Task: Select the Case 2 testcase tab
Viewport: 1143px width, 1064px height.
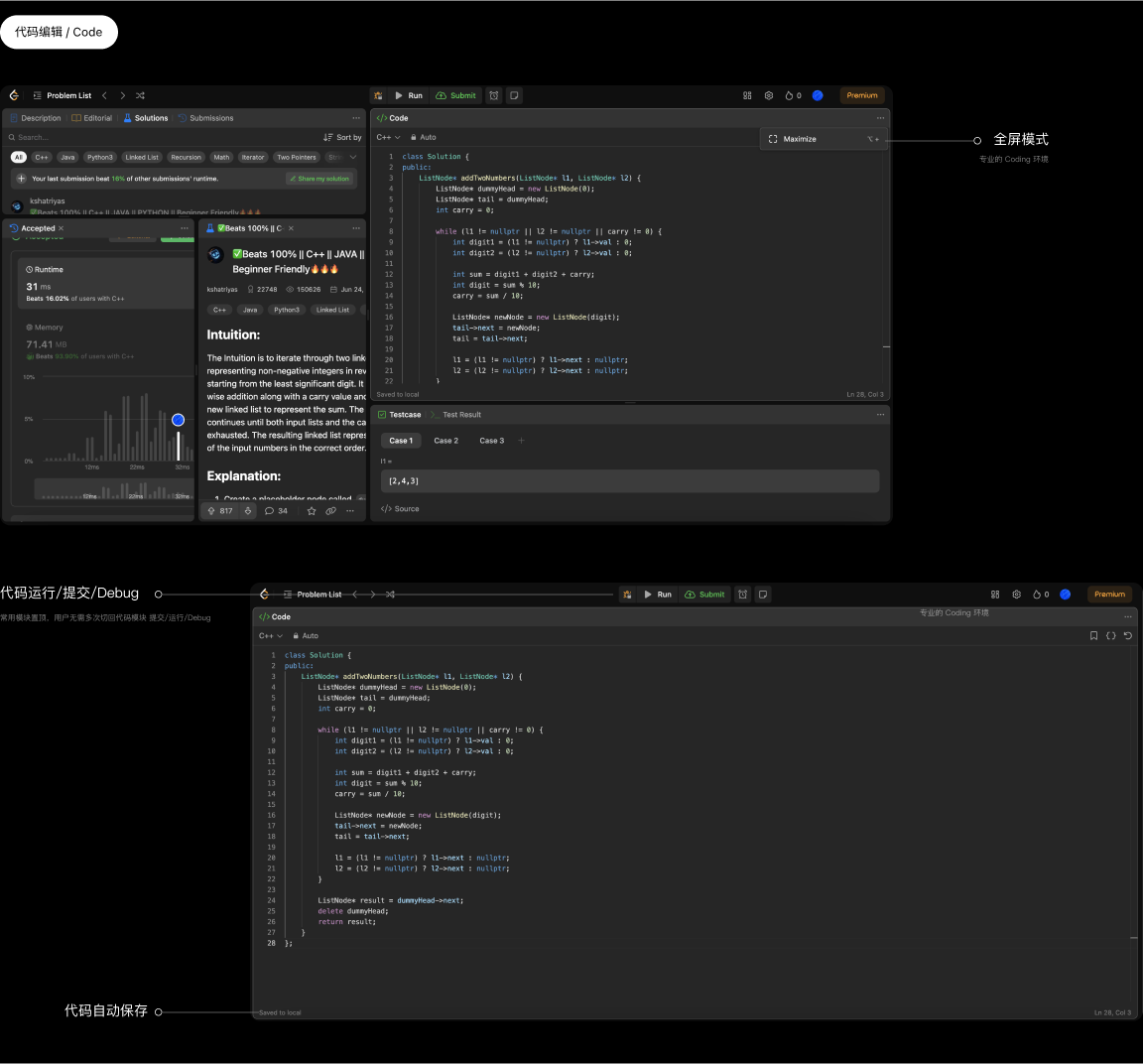Action: click(445, 441)
